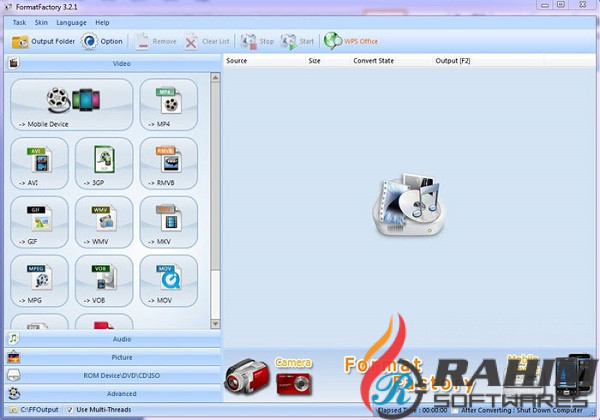Click the disc drive icon beside ROM Device

(14, 375)
